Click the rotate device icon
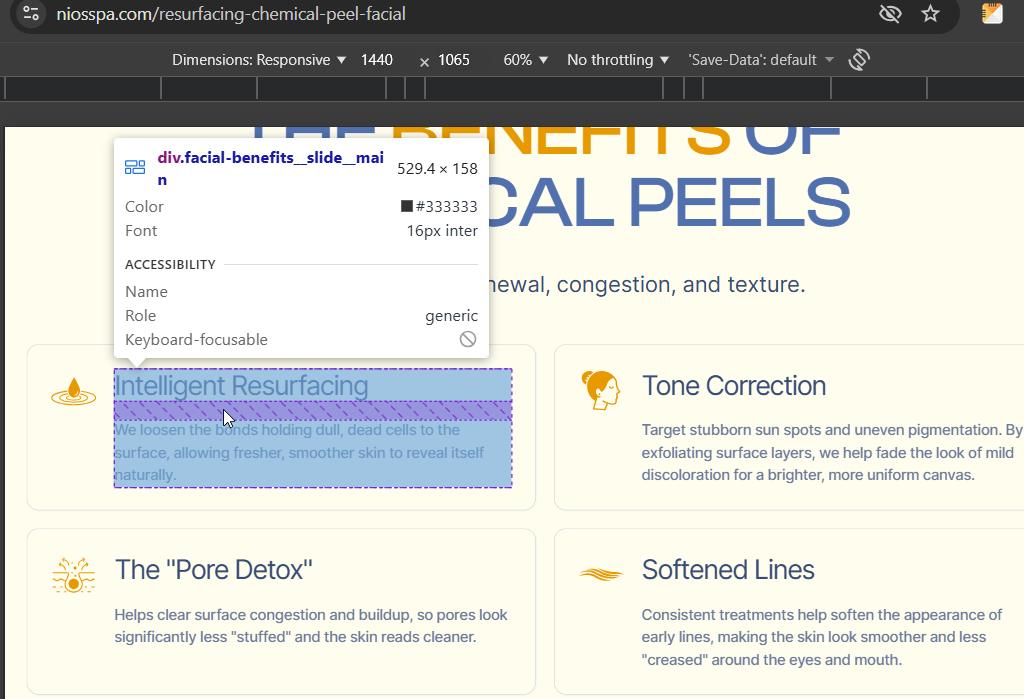The image size is (1024, 699). [x=858, y=60]
